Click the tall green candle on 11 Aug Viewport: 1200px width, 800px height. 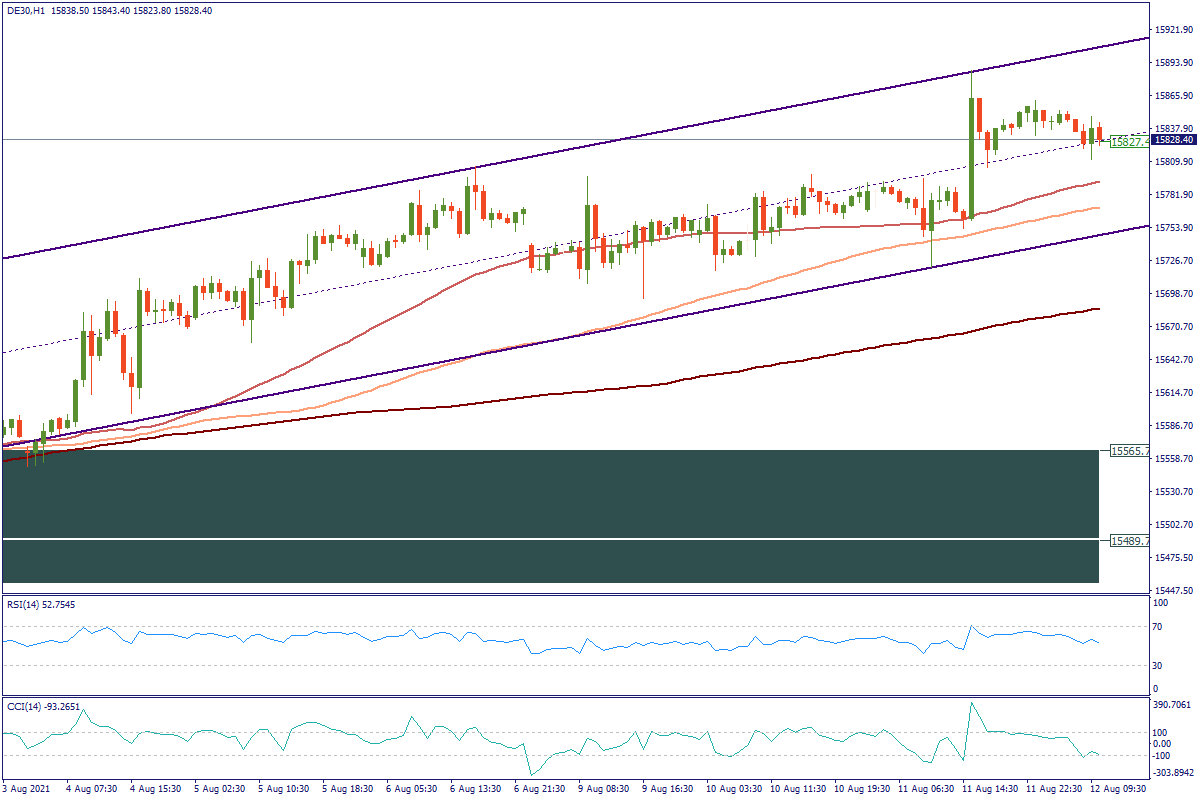[x=971, y=150]
